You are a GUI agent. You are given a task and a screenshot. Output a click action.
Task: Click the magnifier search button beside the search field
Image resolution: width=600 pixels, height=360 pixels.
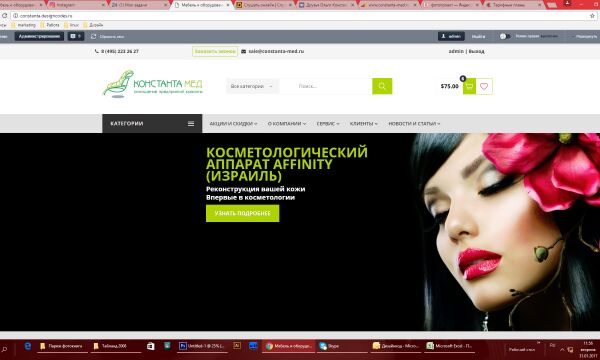(x=382, y=86)
